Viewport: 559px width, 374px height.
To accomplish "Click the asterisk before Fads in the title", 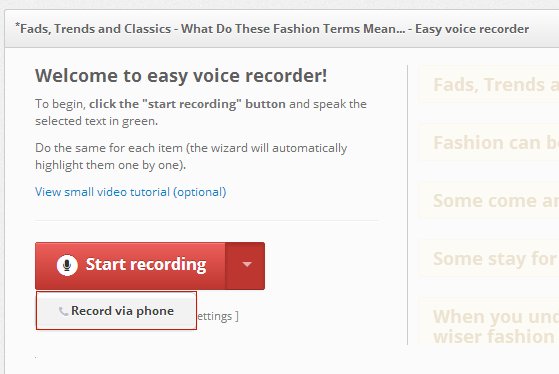I will (x=17, y=25).
